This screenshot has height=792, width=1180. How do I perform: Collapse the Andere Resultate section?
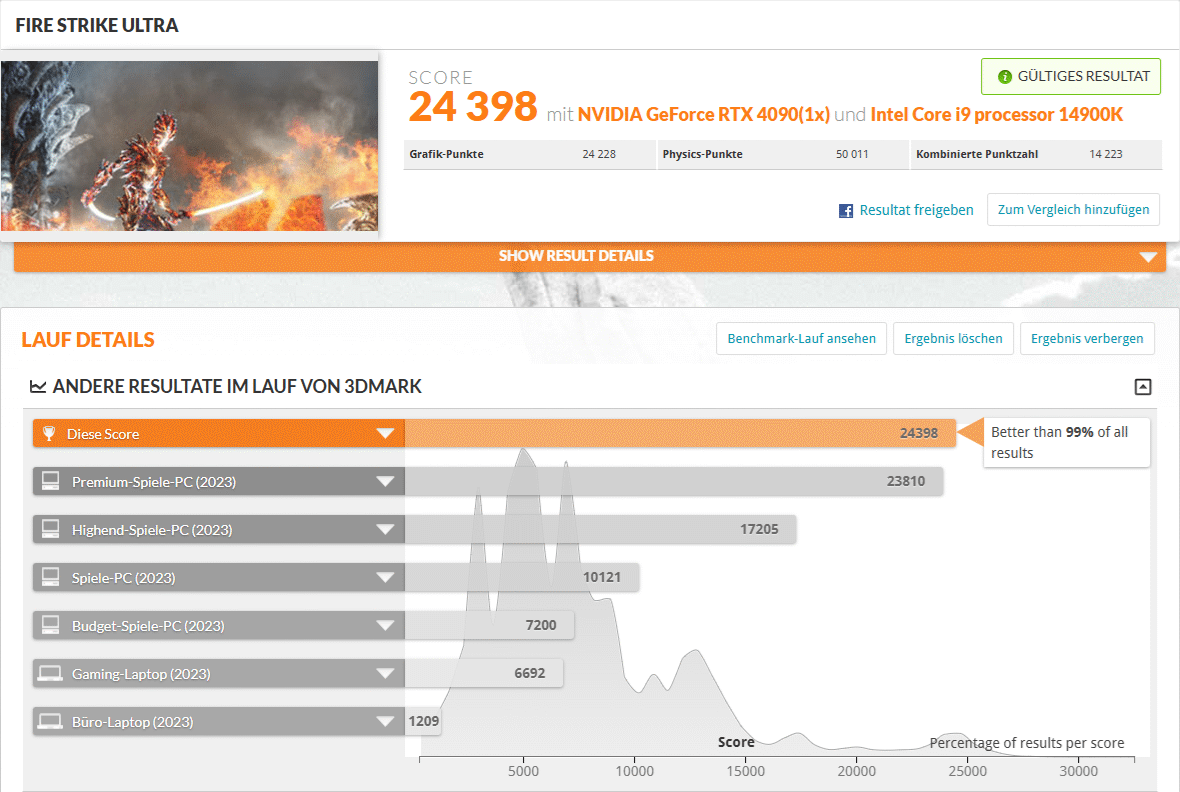click(1143, 387)
